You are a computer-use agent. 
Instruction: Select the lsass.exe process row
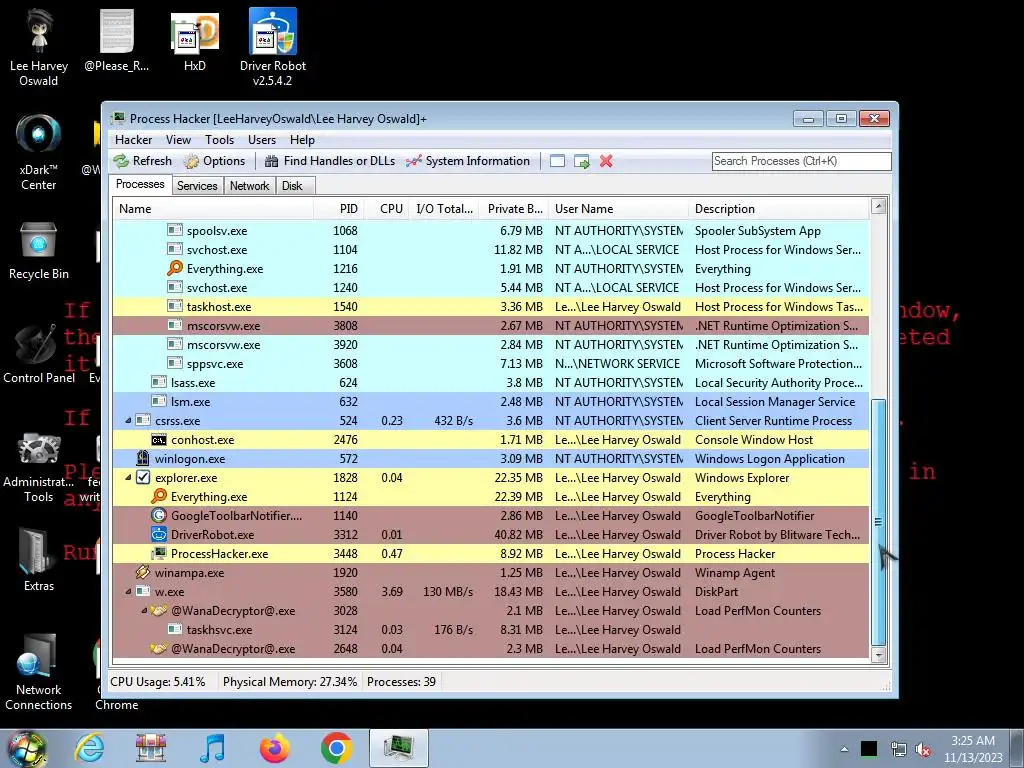coord(491,383)
